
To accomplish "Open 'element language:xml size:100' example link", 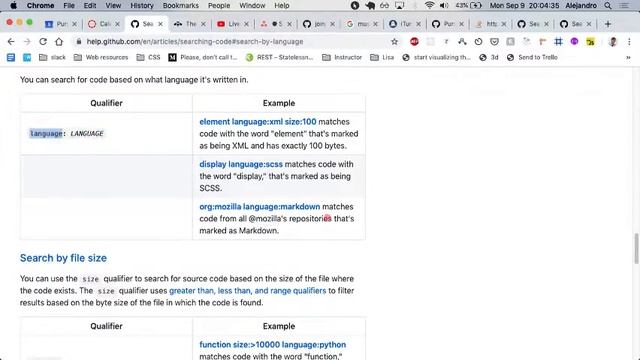I will click(258, 122).
